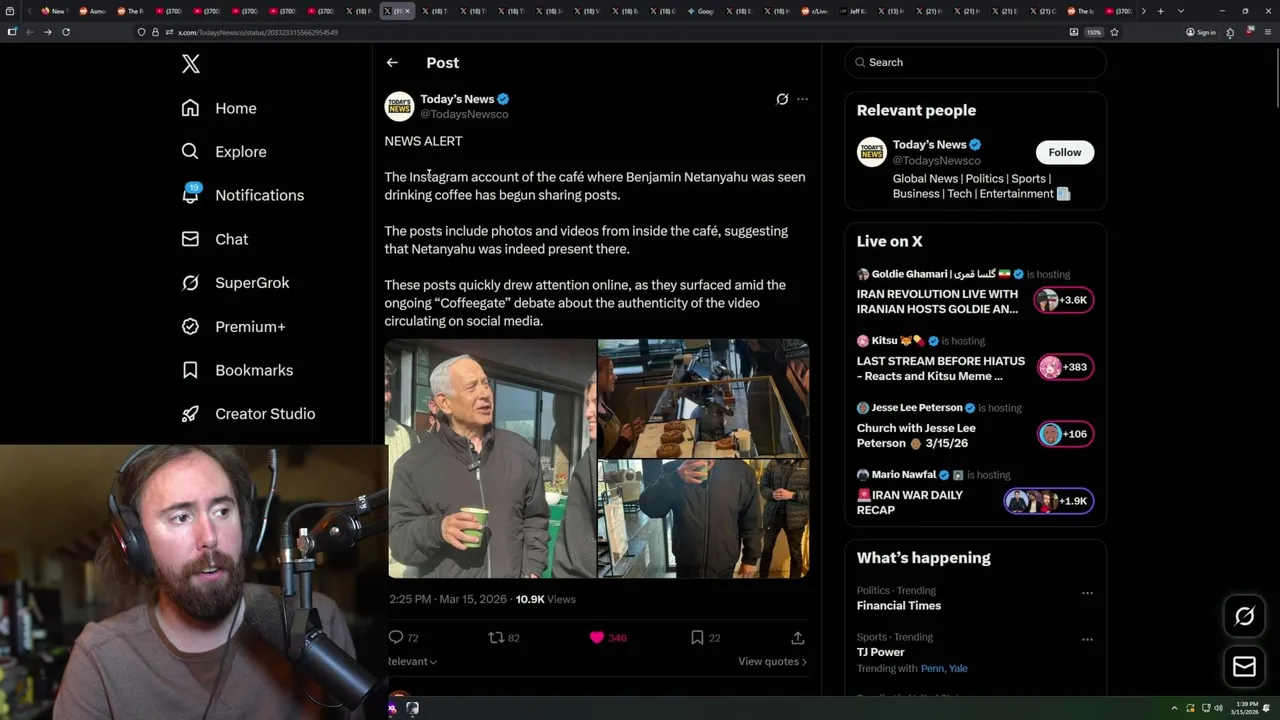Reload the page in browser toolbar
Viewport: 1280px width, 720px height.
(66, 32)
